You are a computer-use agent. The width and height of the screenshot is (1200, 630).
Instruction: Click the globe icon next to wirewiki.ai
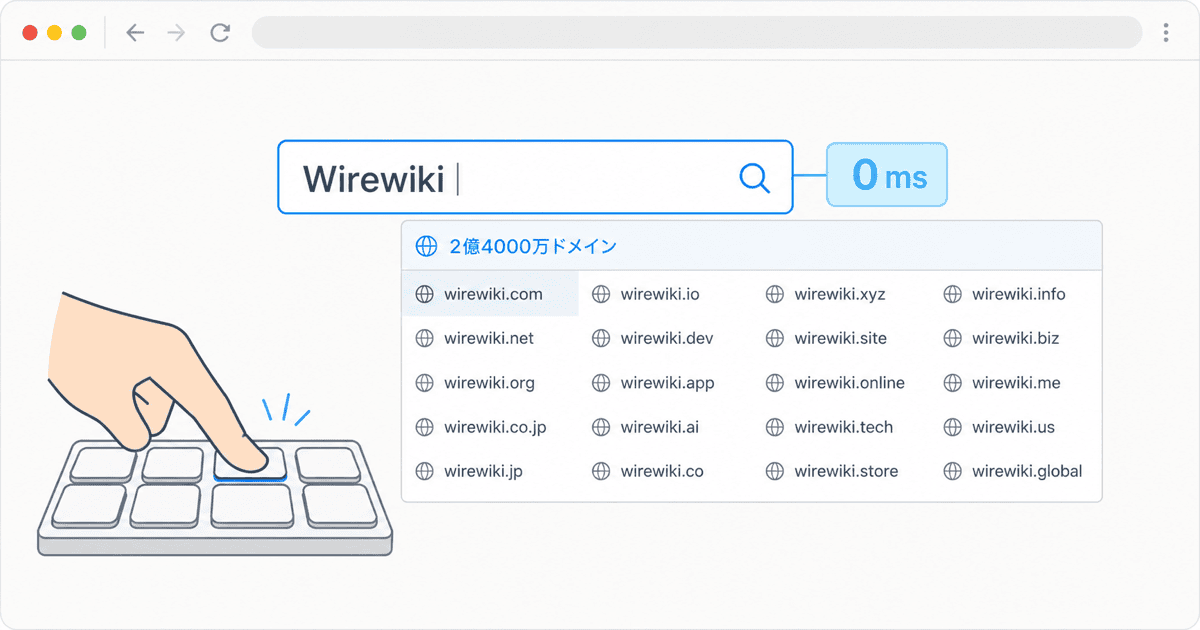click(x=601, y=427)
